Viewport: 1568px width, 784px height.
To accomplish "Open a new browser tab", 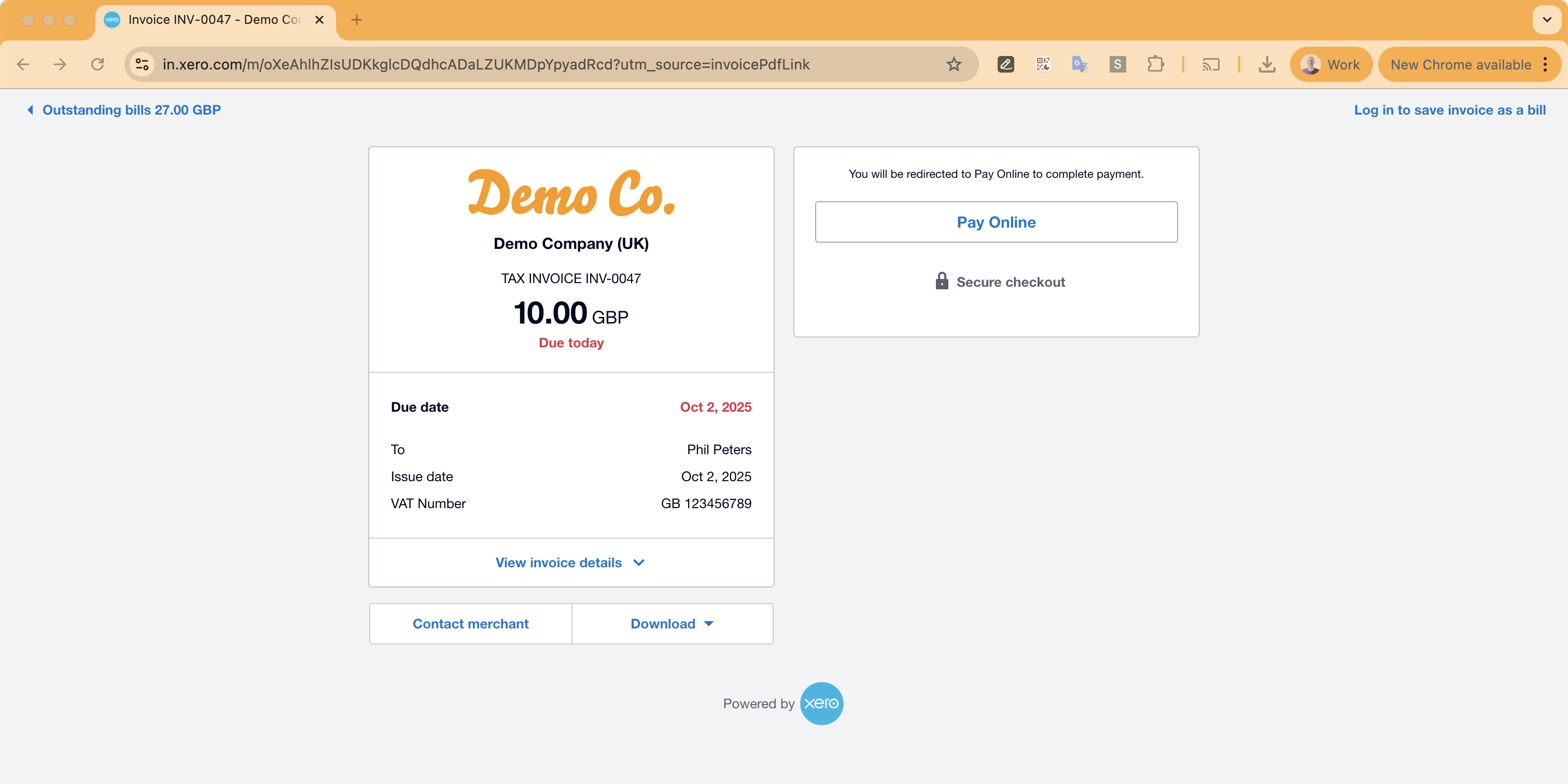I will click(x=357, y=20).
